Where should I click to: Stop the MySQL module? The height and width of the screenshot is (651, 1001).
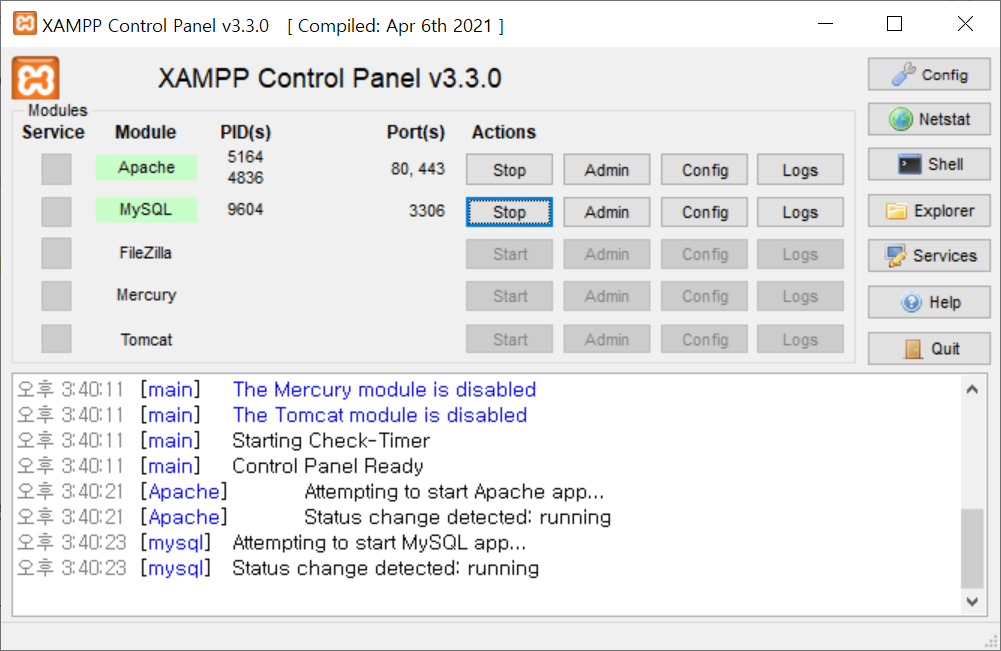(509, 212)
